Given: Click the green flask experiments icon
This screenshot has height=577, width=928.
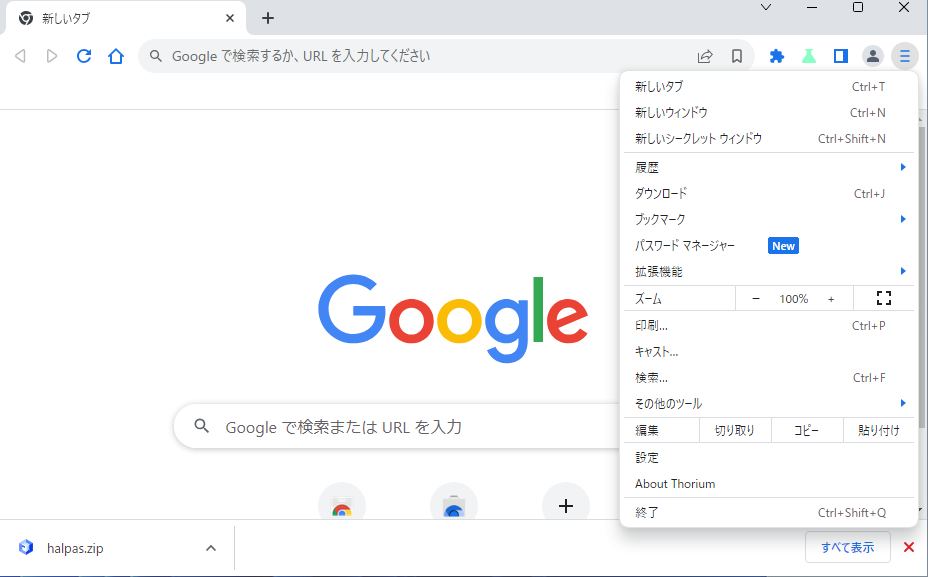Looking at the screenshot, I should click(809, 56).
